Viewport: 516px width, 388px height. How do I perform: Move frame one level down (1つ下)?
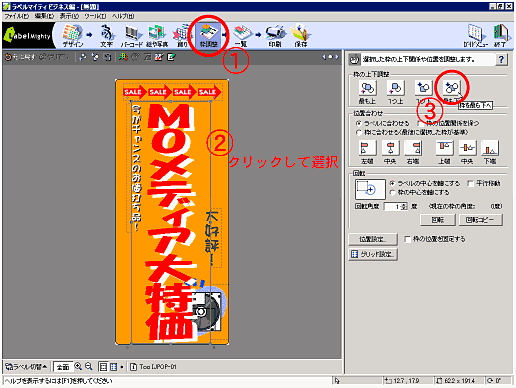(x=423, y=88)
